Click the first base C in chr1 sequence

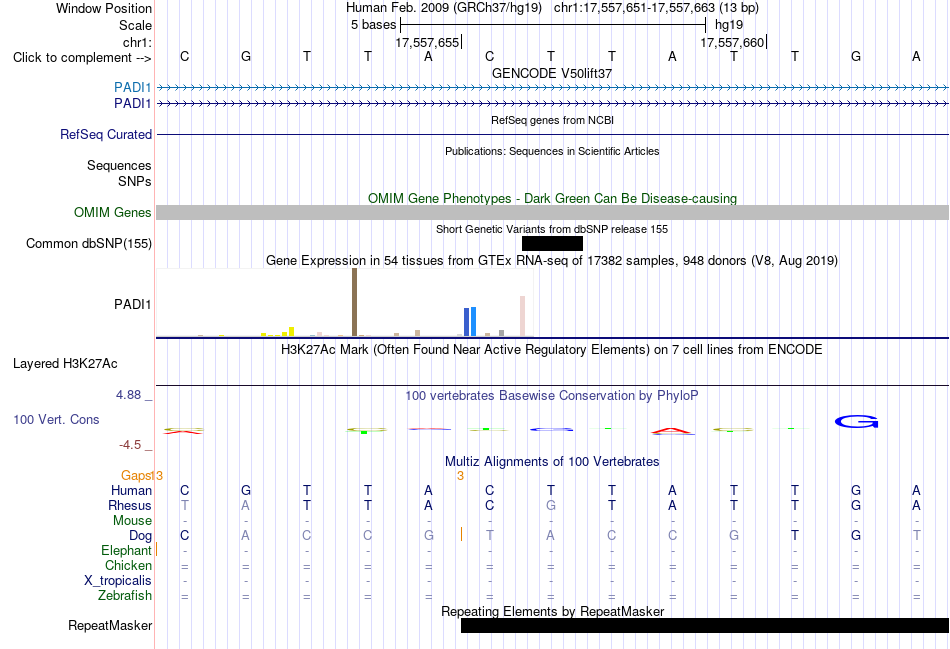click(185, 56)
